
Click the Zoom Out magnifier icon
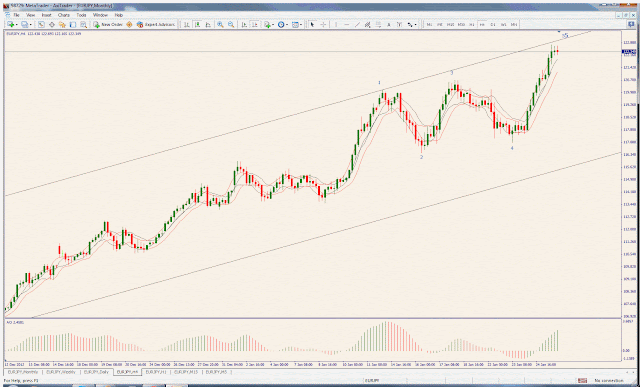(x=231, y=24)
